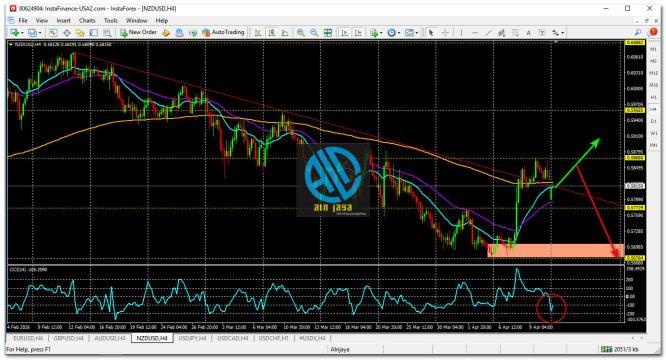The width and height of the screenshot is (666, 360).
Task: Toggle the Terminal panel icon
Action: [x=94, y=32]
